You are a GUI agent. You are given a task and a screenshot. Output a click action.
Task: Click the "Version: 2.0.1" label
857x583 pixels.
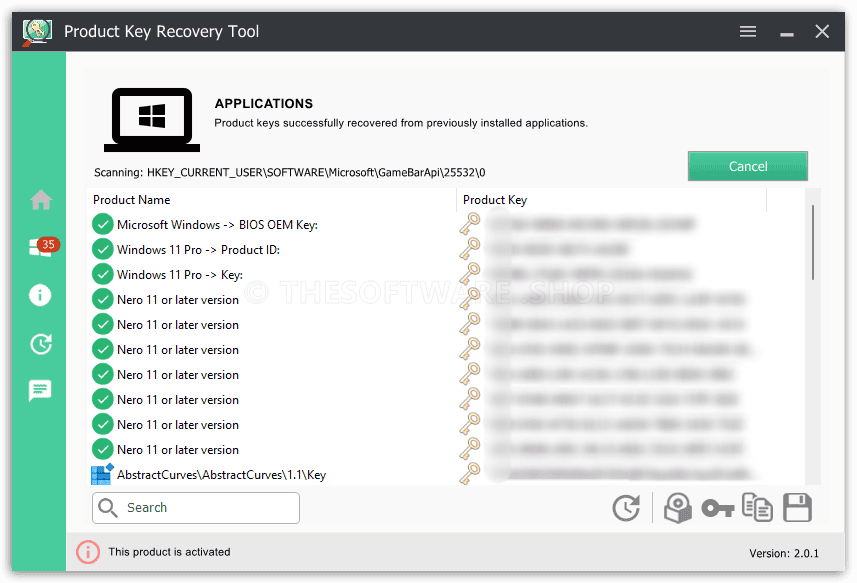point(784,553)
